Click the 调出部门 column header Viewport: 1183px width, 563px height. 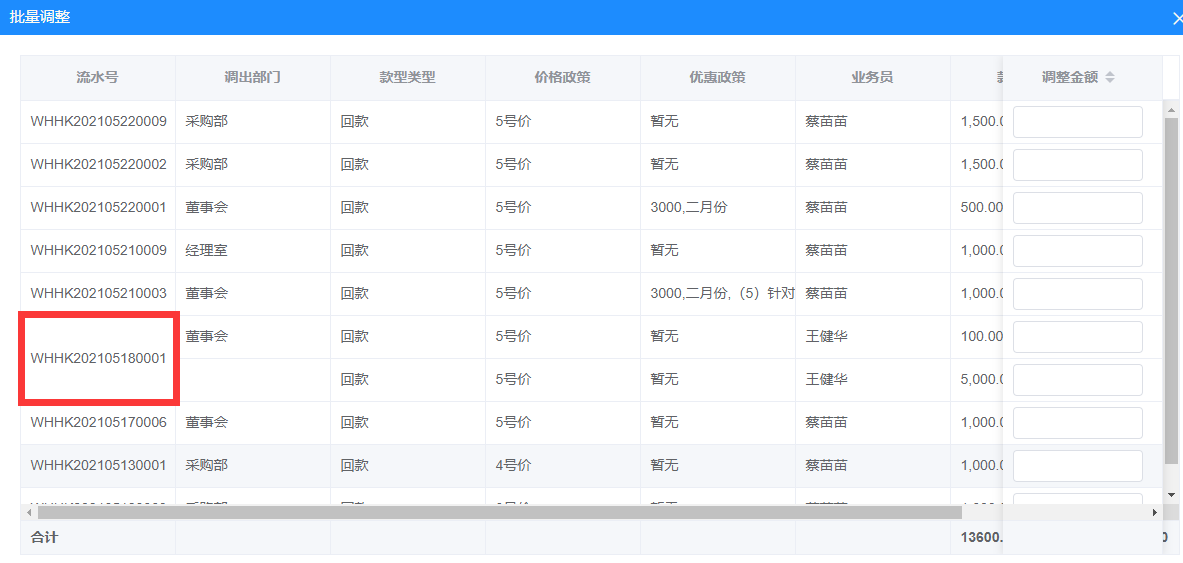[253, 78]
